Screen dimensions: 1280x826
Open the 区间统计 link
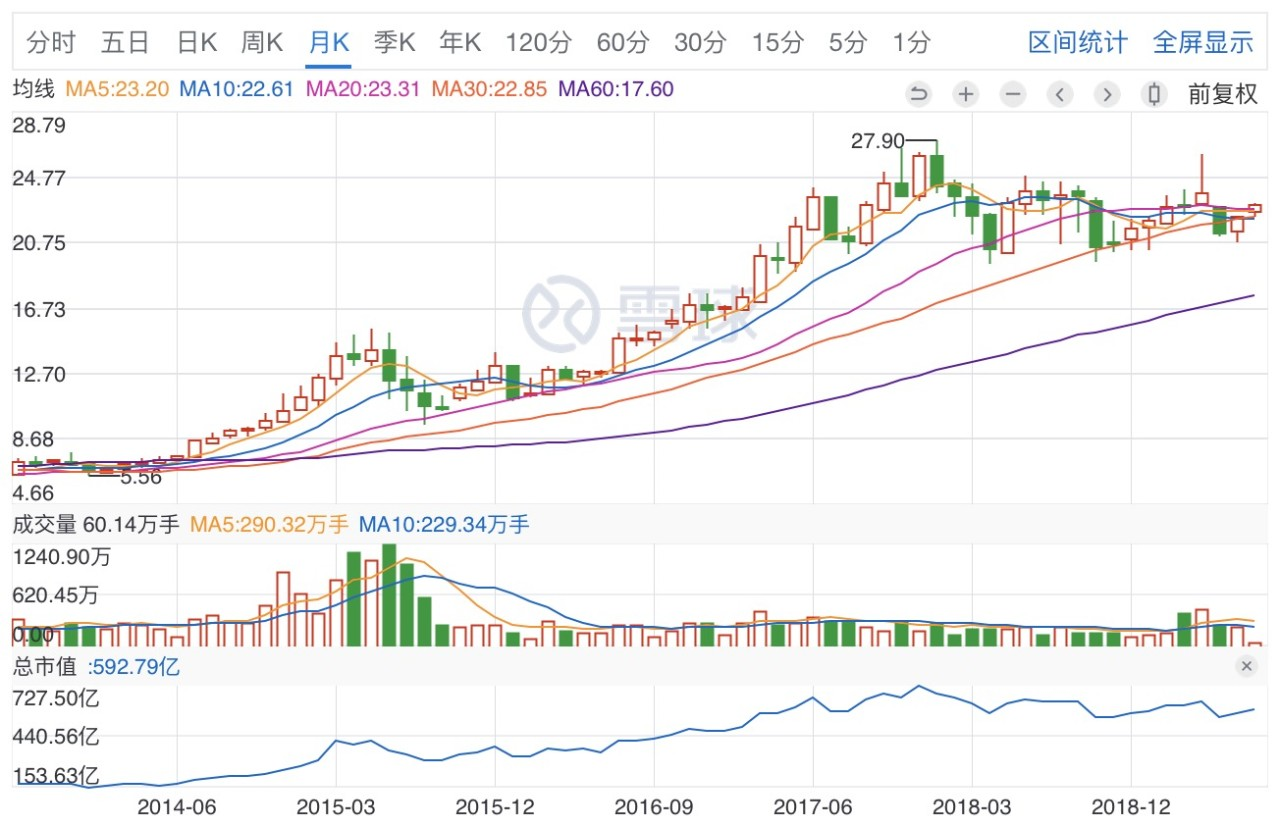(1077, 42)
